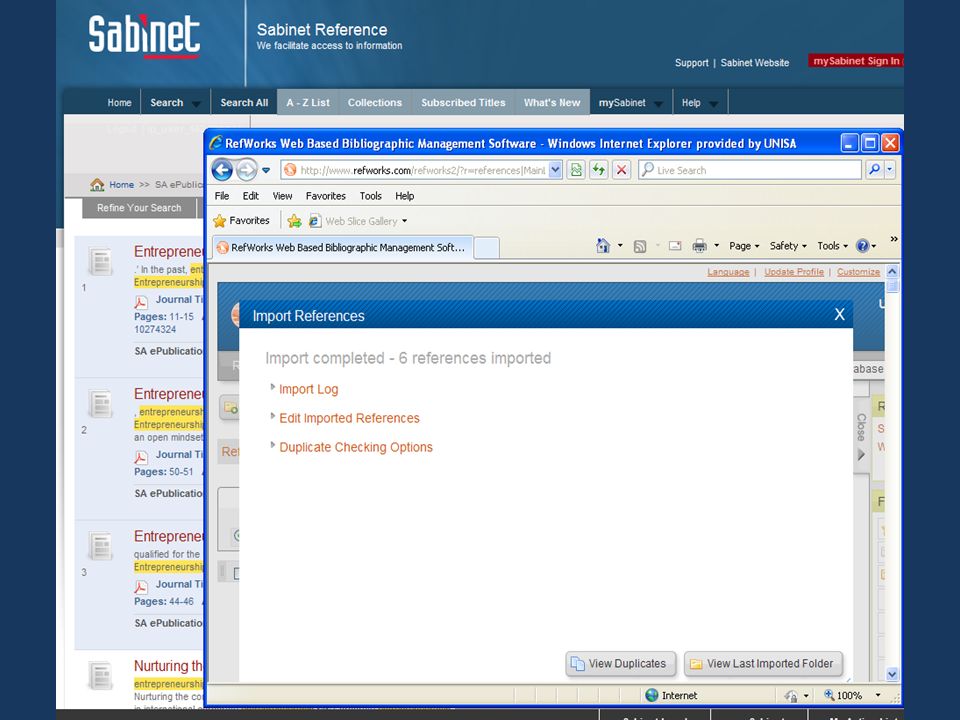
Task: Expand Edit Imported References section
Action: (349, 418)
